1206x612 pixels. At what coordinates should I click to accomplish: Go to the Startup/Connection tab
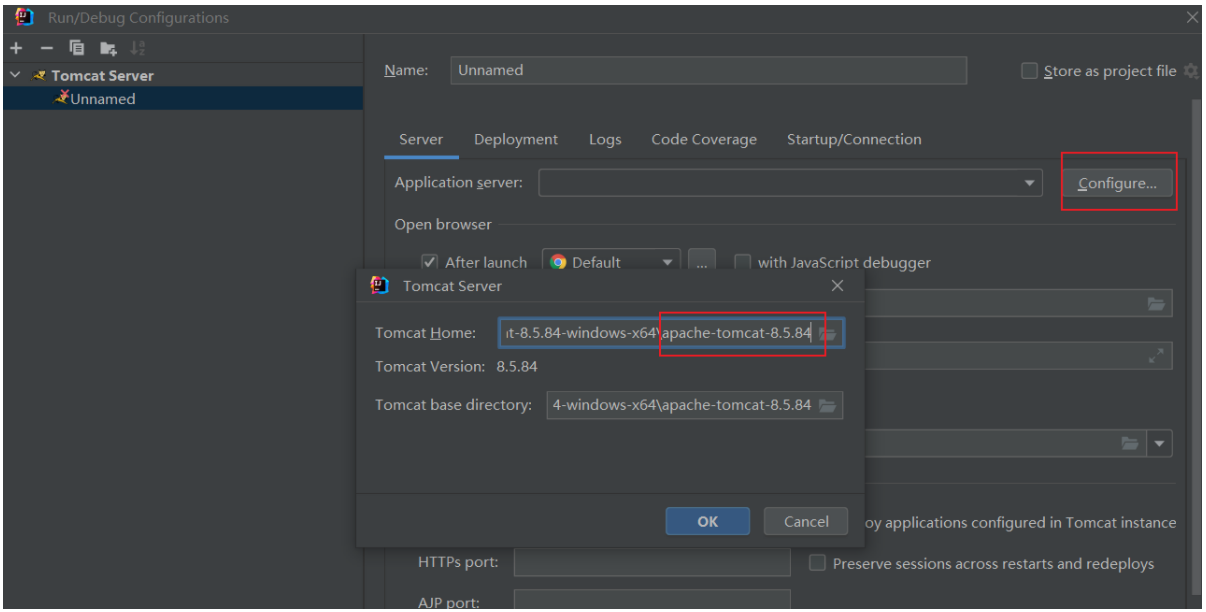click(854, 139)
